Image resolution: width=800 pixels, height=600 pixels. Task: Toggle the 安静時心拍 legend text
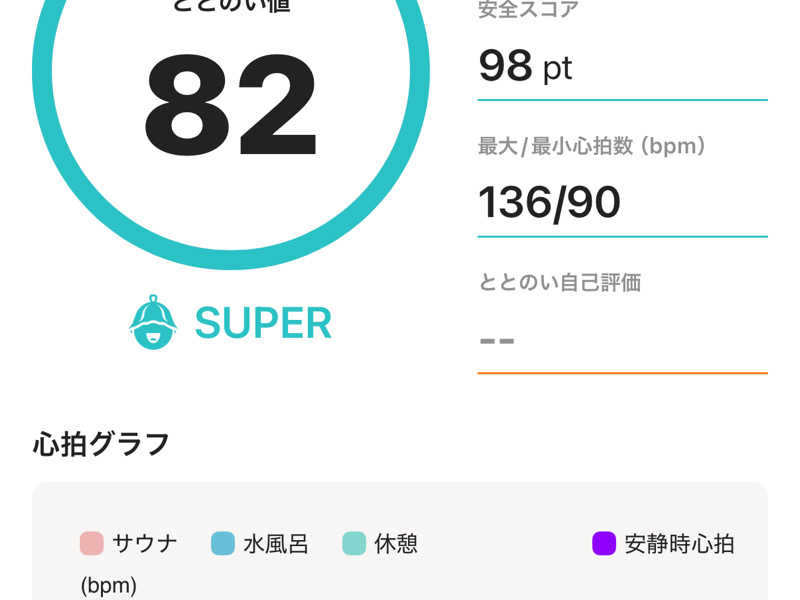point(680,544)
